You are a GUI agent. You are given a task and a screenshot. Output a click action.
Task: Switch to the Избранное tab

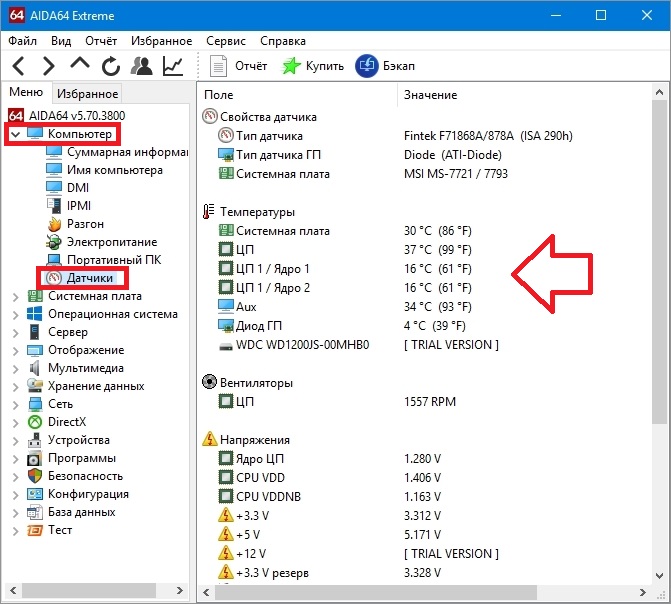tap(87, 94)
